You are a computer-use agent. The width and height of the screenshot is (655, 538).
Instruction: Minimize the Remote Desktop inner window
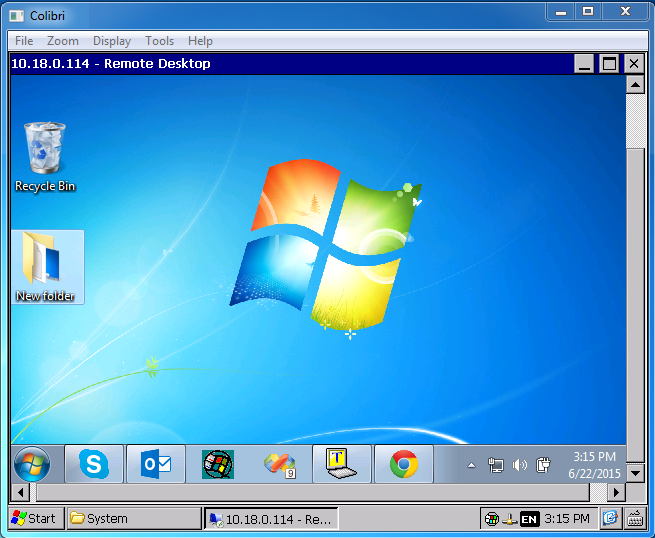tap(584, 64)
